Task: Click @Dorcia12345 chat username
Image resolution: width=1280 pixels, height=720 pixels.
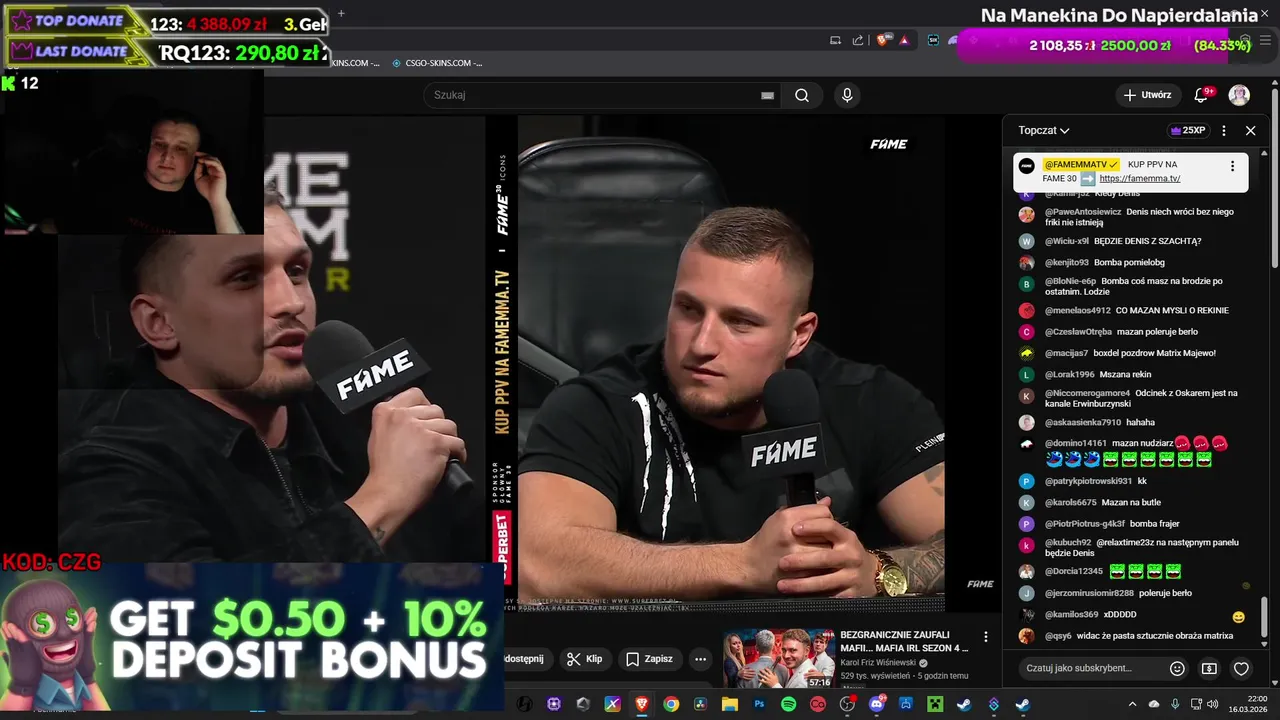Action: point(1074,572)
